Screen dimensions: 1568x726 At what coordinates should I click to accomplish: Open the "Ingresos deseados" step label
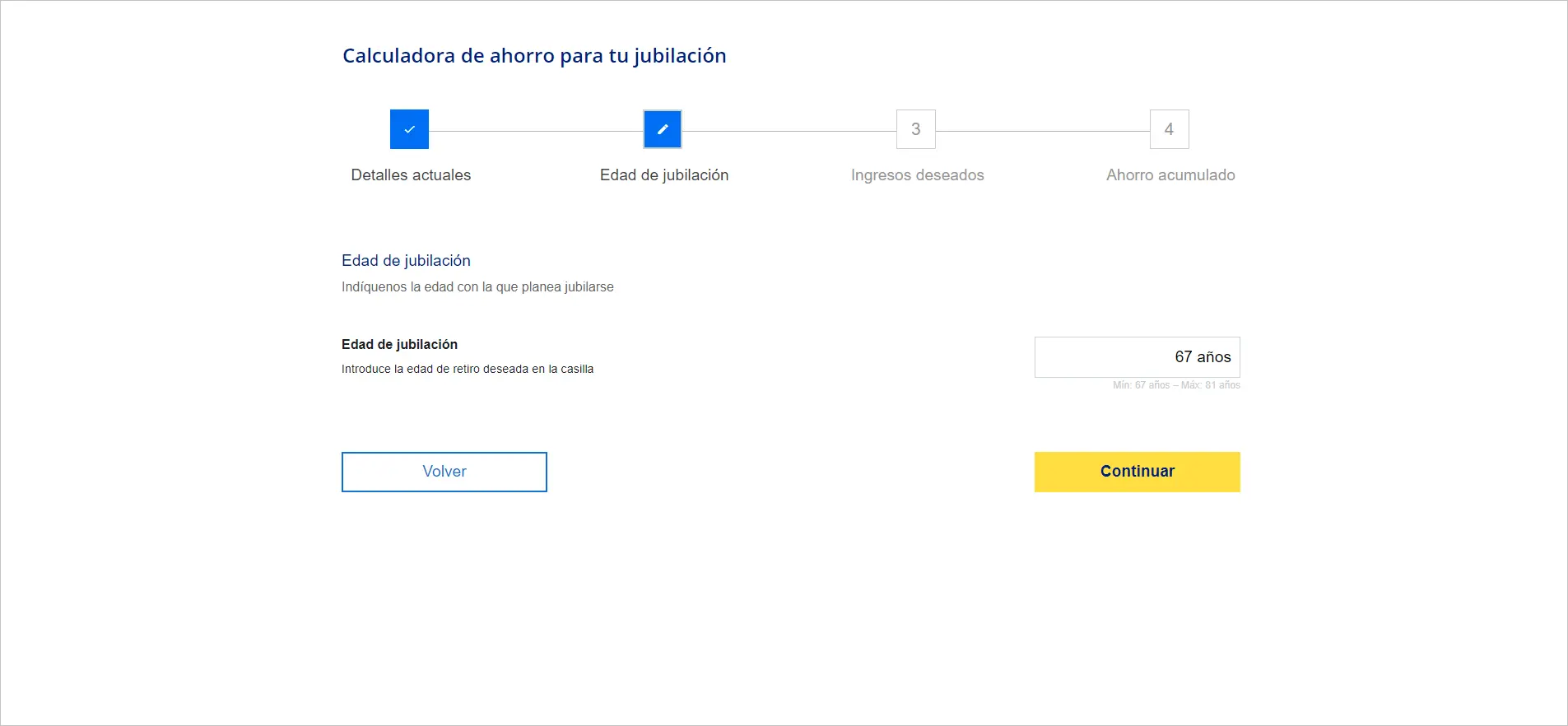[x=917, y=175]
